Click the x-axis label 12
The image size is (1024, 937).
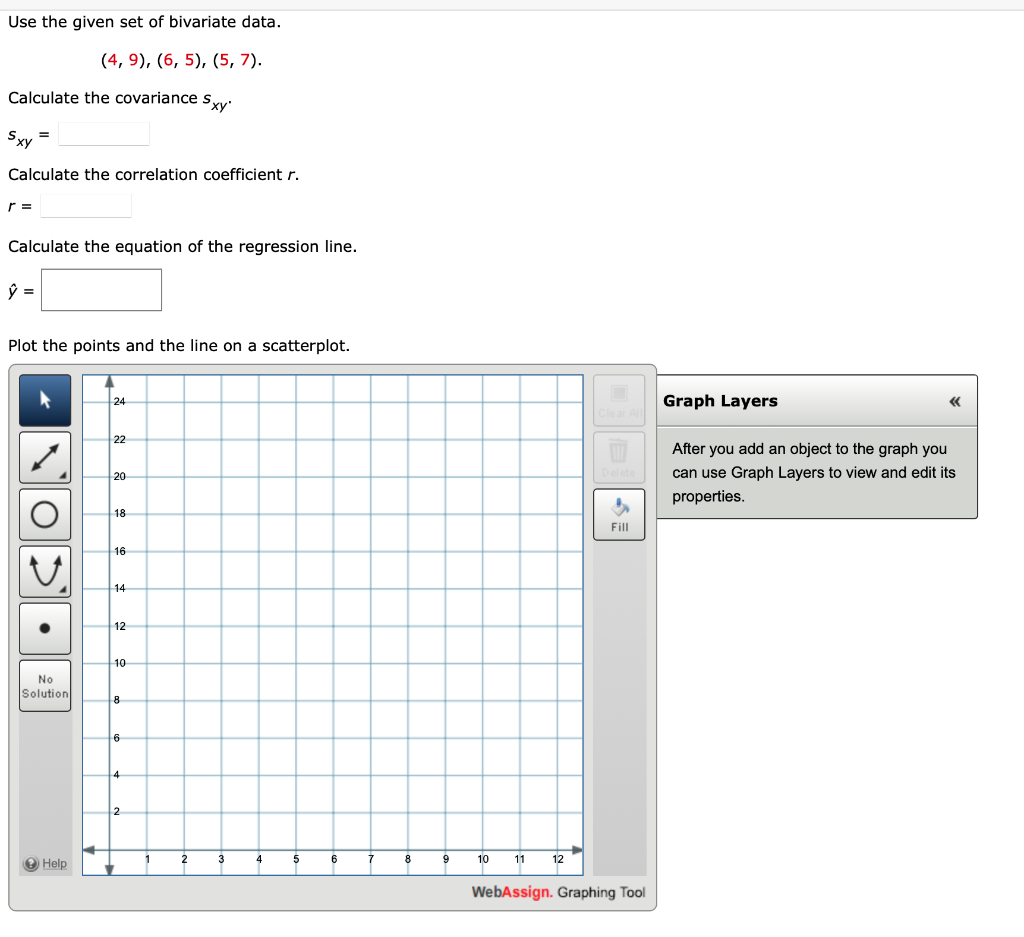coord(558,859)
